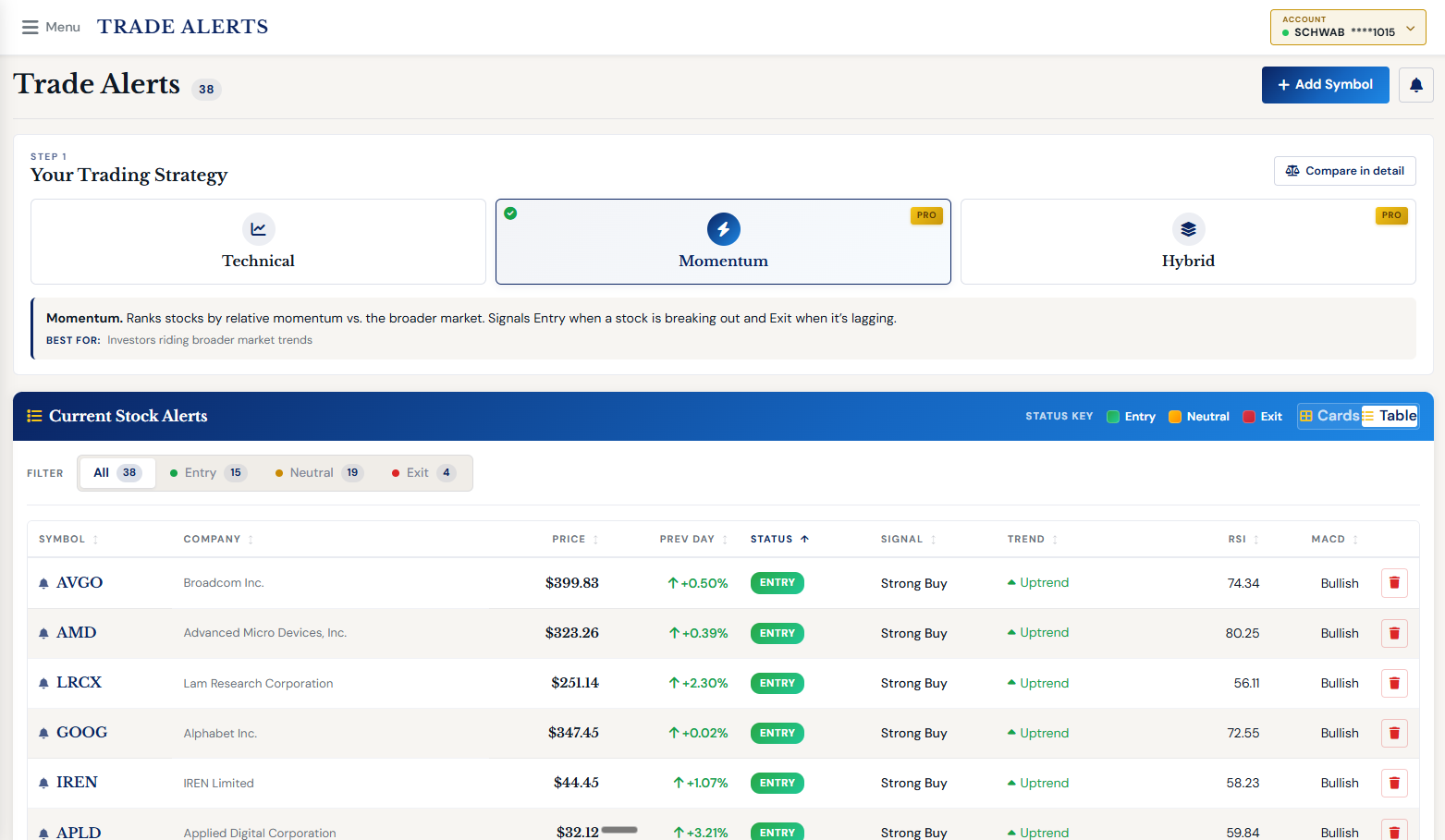Open Compare in detail

[x=1344, y=171]
